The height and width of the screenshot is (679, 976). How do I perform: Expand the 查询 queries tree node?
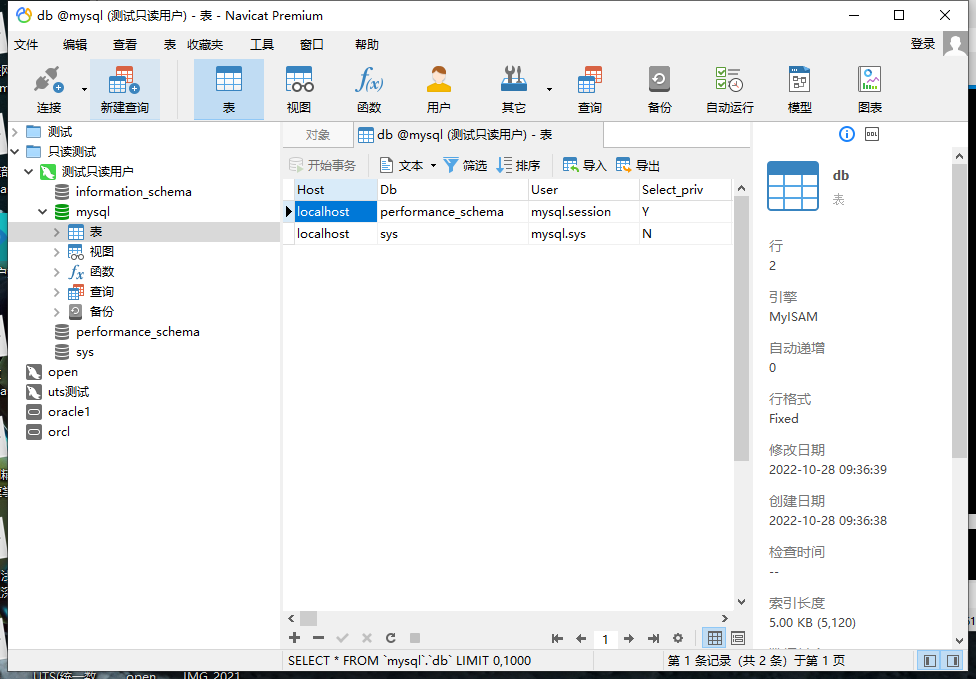57,292
